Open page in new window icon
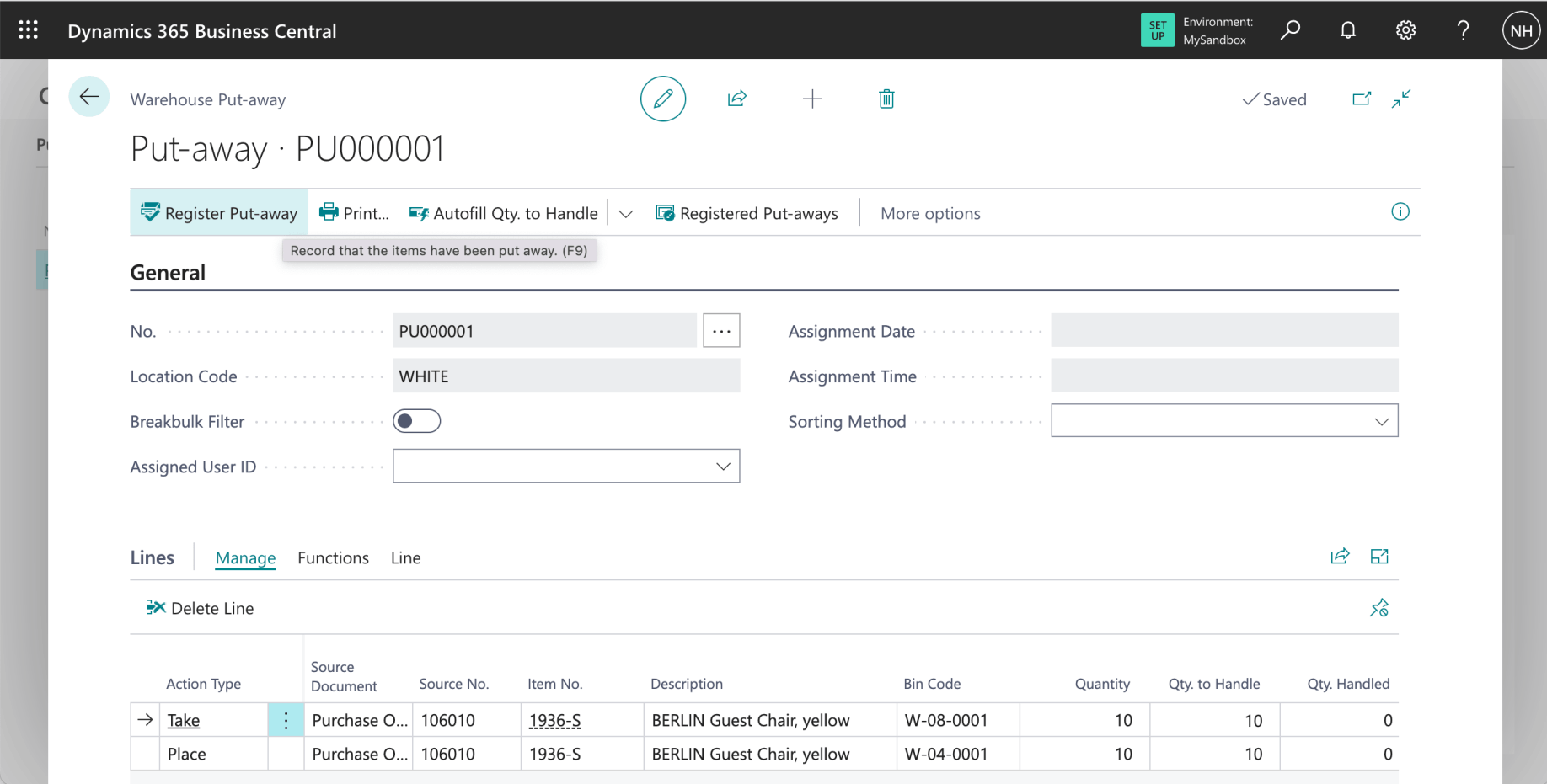The height and width of the screenshot is (784, 1547). coord(1362,99)
